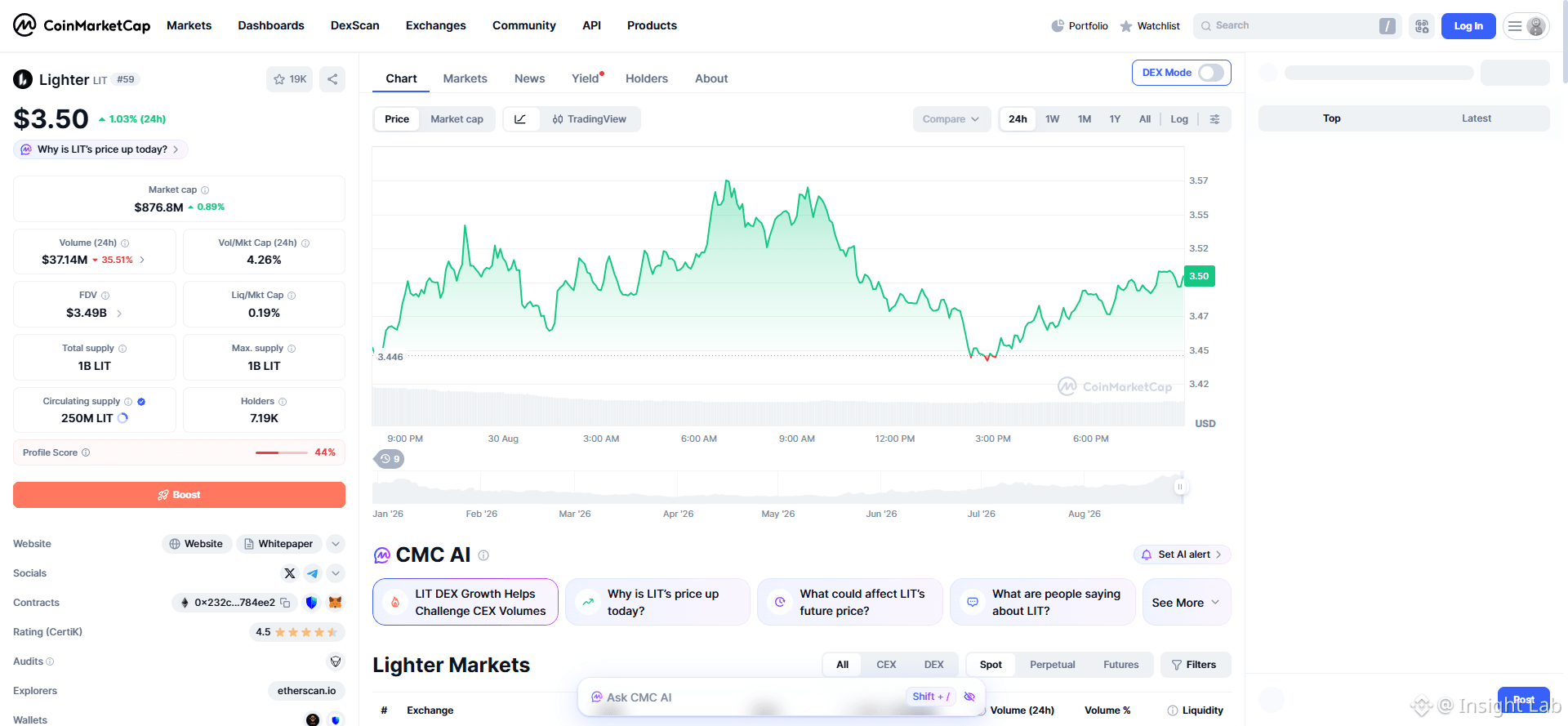This screenshot has width=1568, height=726.
Task: Click the Circulating supply verified badge
Action: 141,402
